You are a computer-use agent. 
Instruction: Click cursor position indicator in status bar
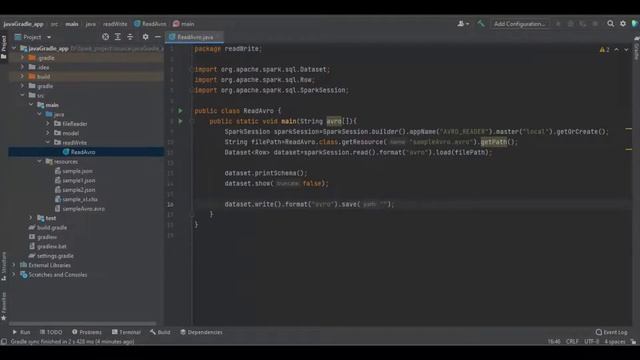pyautogui.click(x=554, y=342)
